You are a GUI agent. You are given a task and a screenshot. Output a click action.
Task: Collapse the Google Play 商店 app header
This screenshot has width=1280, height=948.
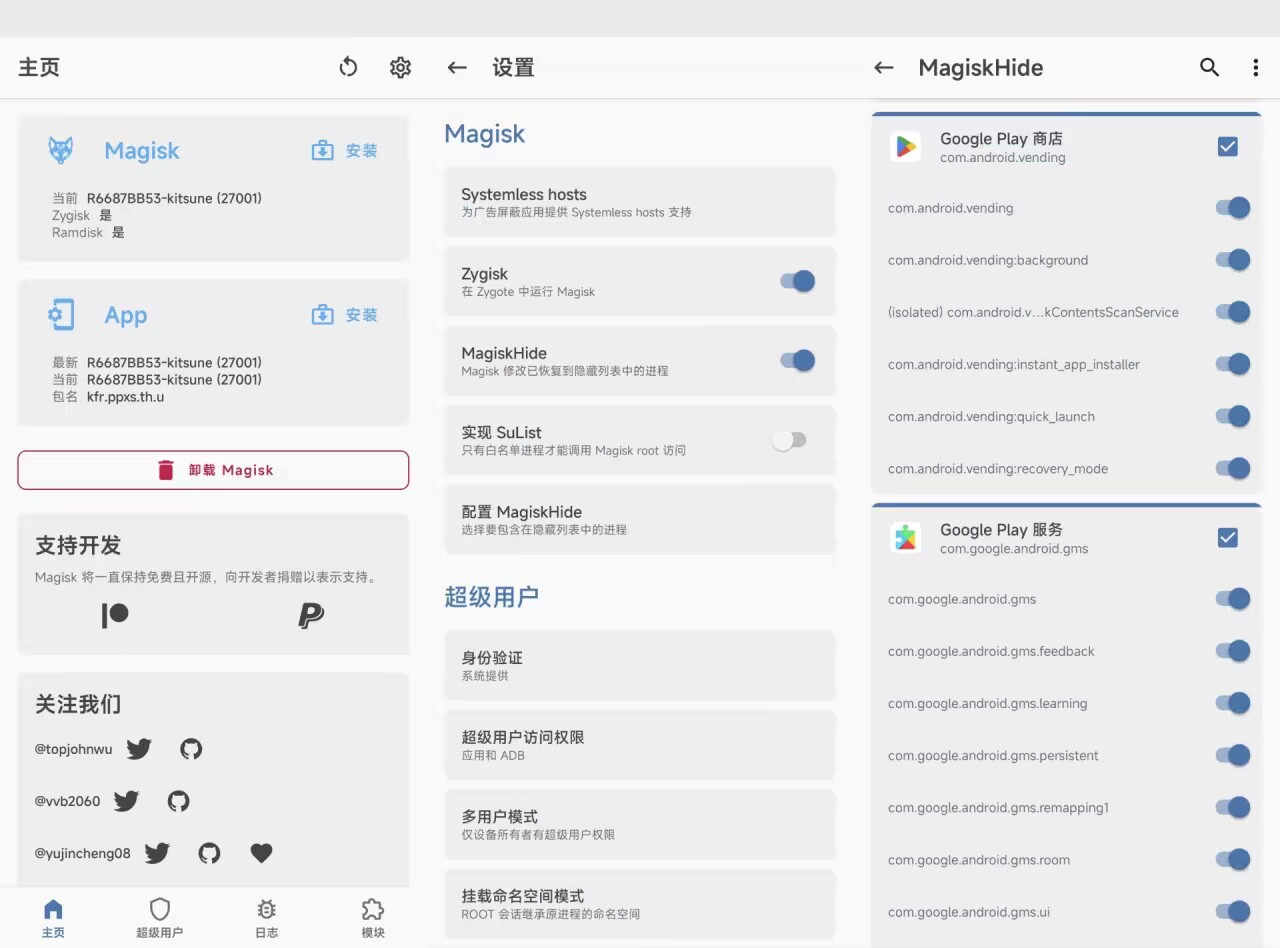[x=1066, y=147]
